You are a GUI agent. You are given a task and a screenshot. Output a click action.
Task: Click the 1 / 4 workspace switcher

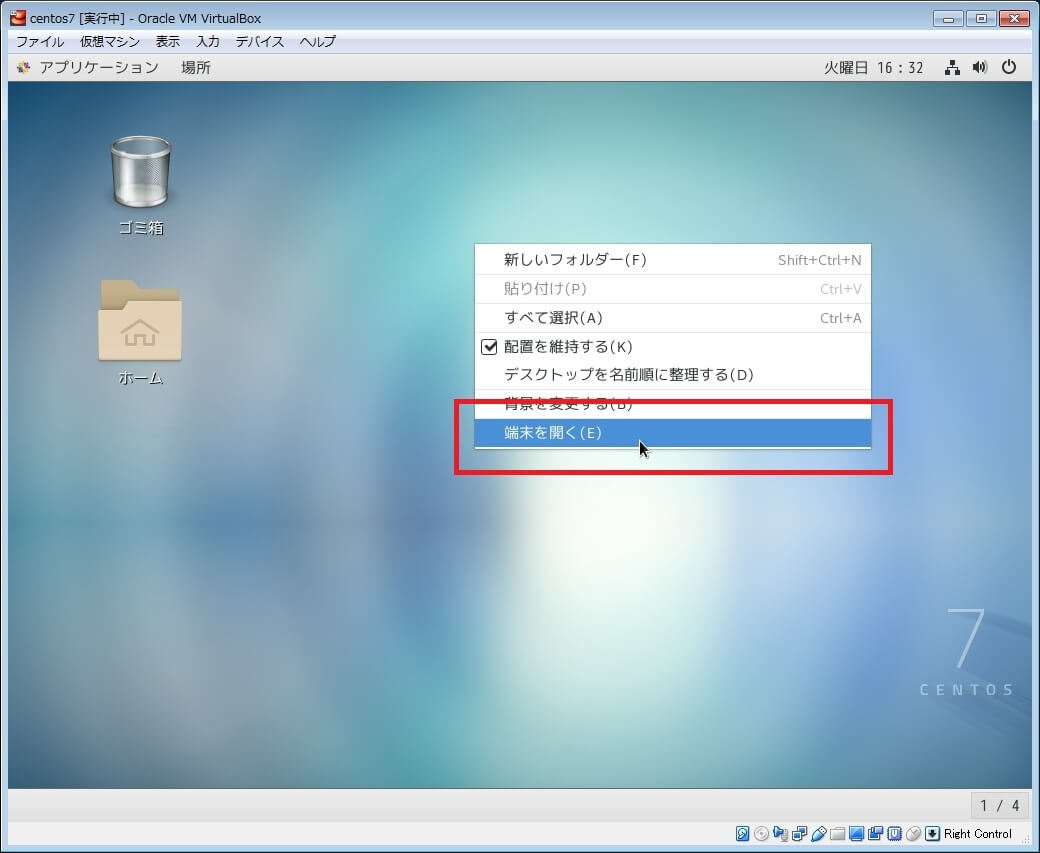[x=1000, y=805]
